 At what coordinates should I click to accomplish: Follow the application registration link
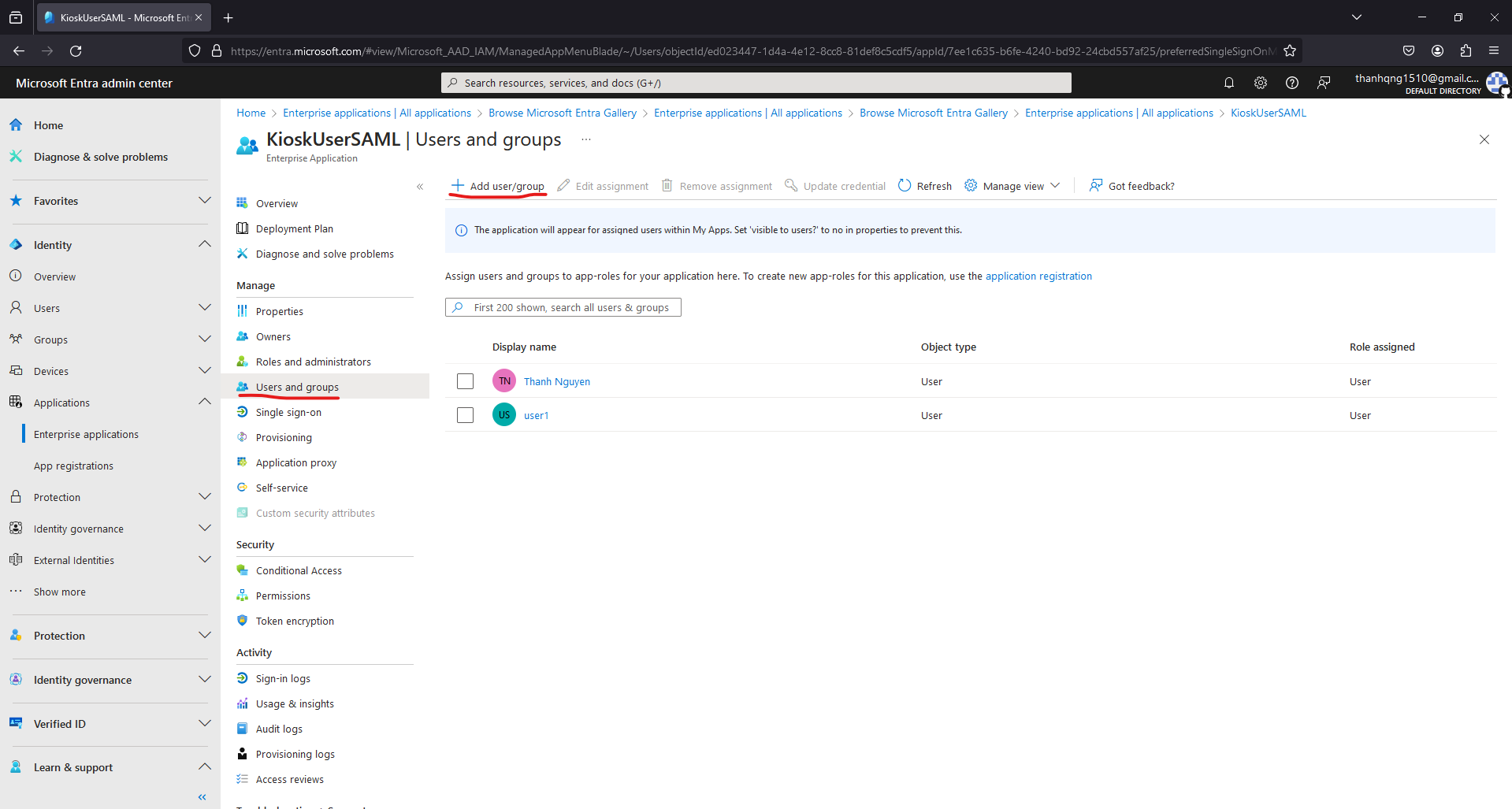point(1038,276)
